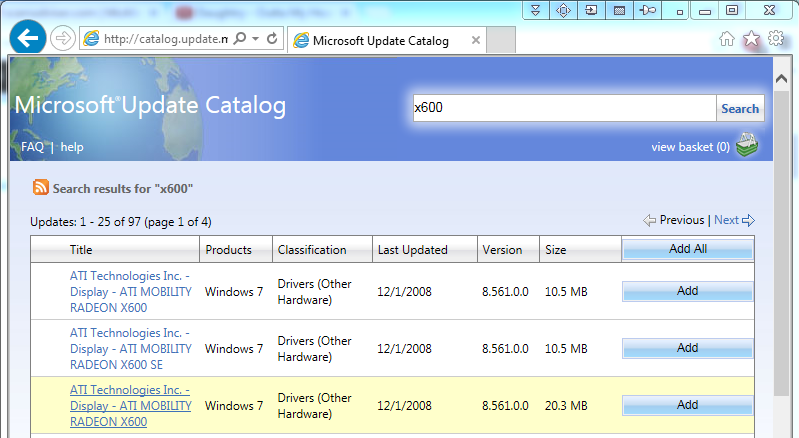Click the Microsoft Update Catalog banner title
The height and width of the screenshot is (438, 799).
150,105
